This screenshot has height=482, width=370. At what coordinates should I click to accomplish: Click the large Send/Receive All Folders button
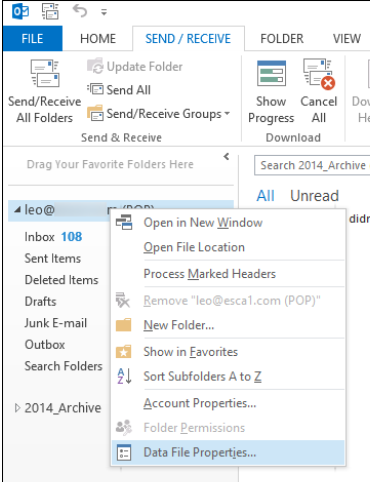44,92
